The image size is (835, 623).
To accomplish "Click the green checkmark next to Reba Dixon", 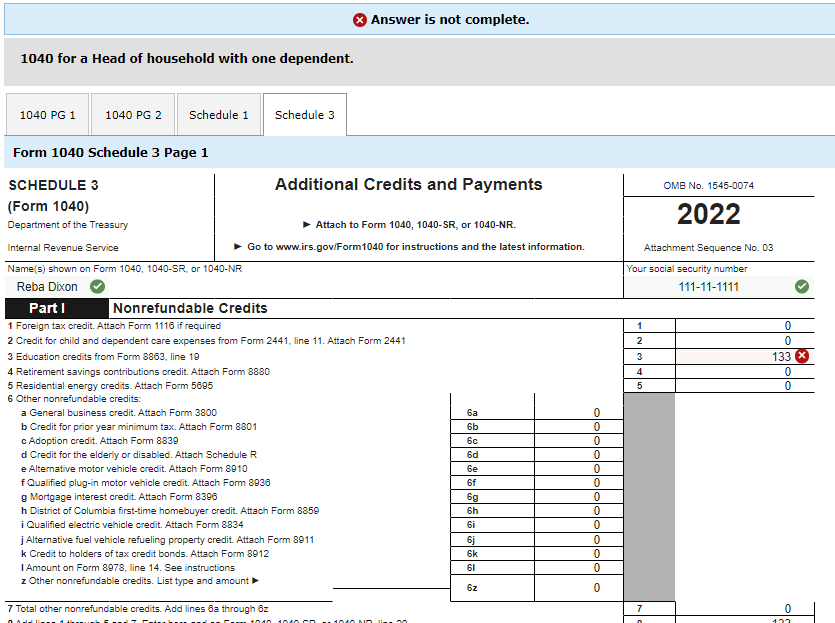I will [97, 286].
